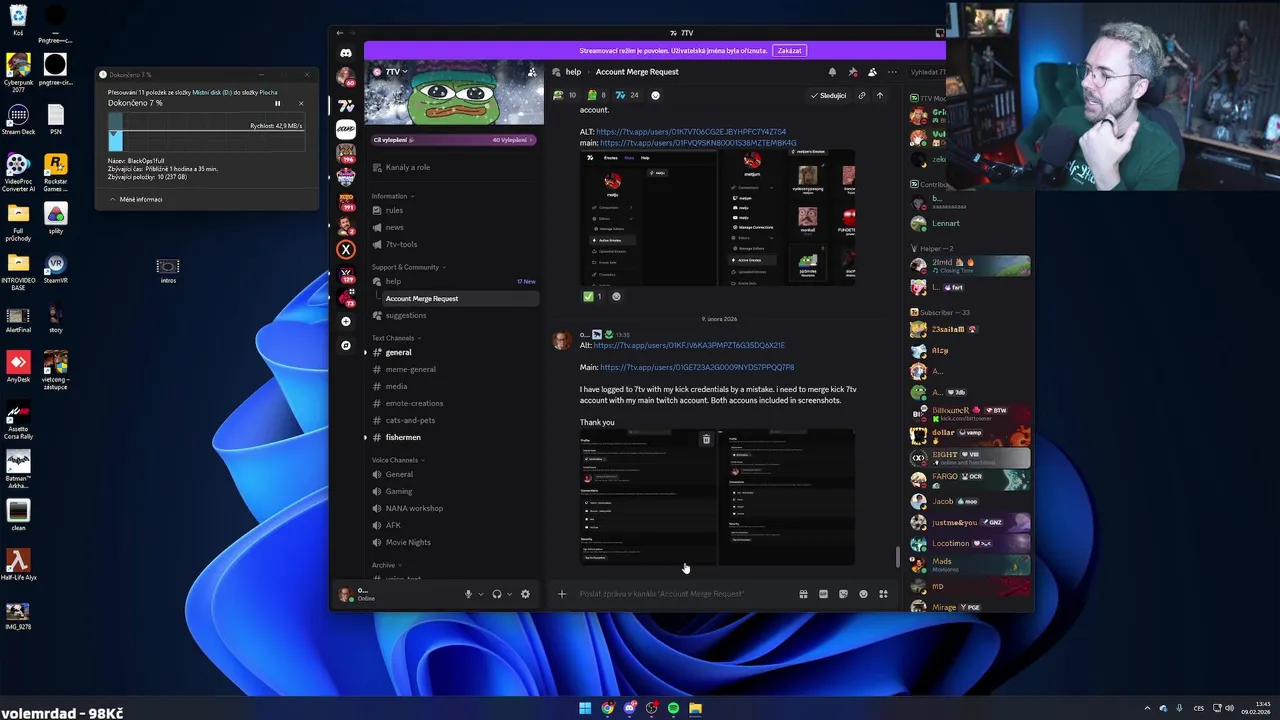Image resolution: width=1280 pixels, height=720 pixels.
Task: Click the Místní disk (D:) source link
Action: click(212, 92)
